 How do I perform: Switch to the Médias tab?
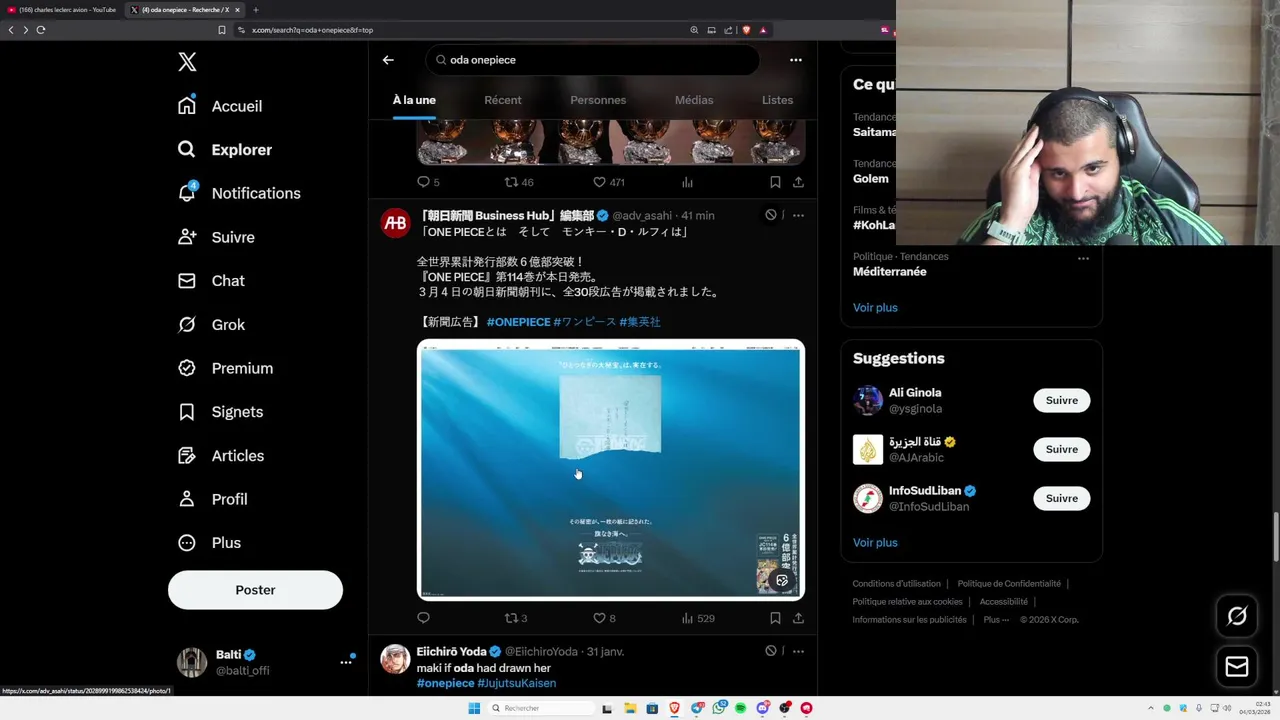click(694, 100)
